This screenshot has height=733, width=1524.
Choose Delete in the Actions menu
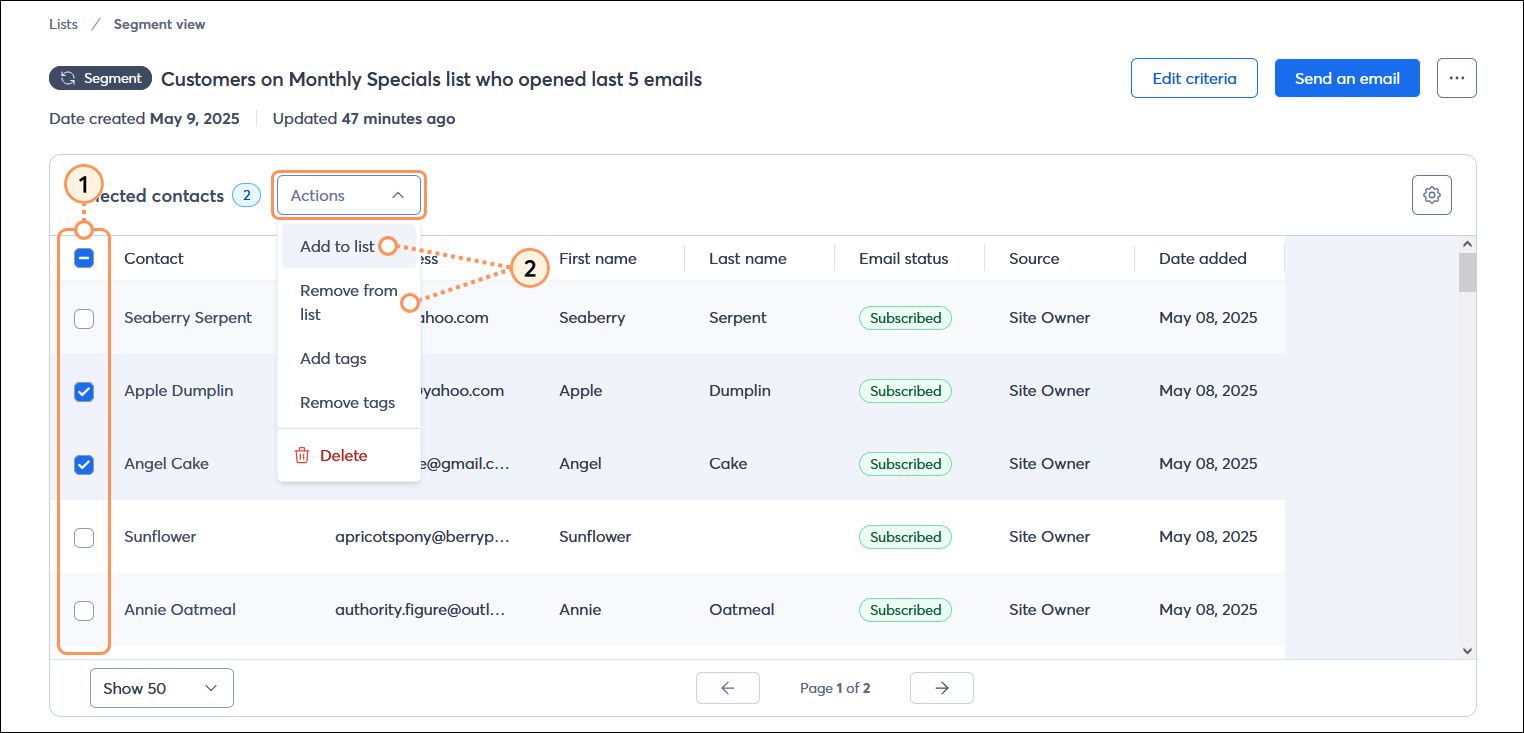coord(349,455)
